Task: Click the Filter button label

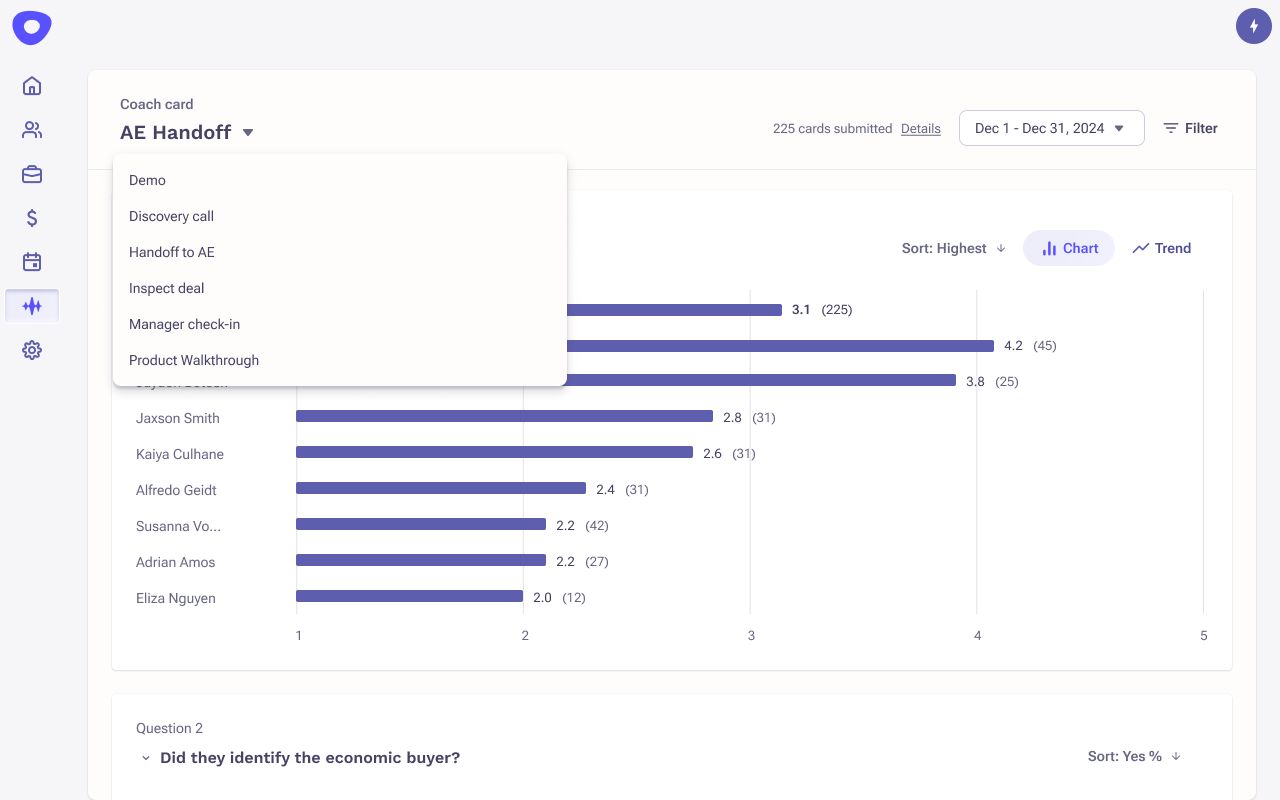Action: coord(1201,128)
